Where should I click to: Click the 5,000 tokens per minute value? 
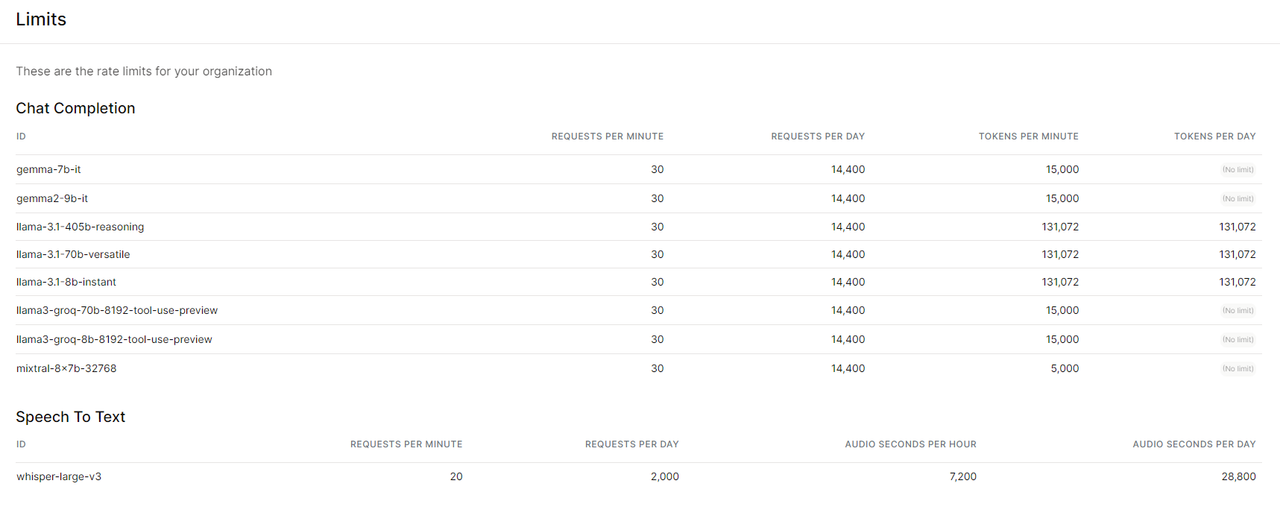pos(1063,369)
